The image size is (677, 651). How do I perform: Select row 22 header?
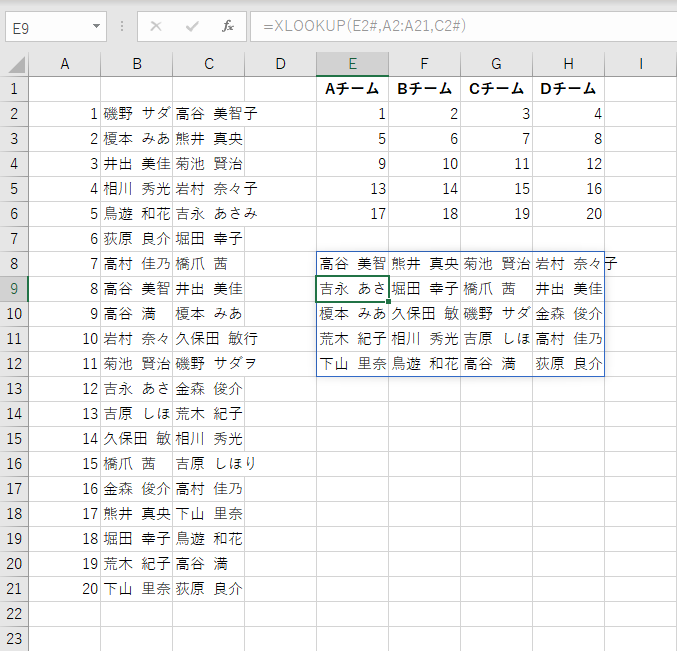pyautogui.click(x=14, y=613)
